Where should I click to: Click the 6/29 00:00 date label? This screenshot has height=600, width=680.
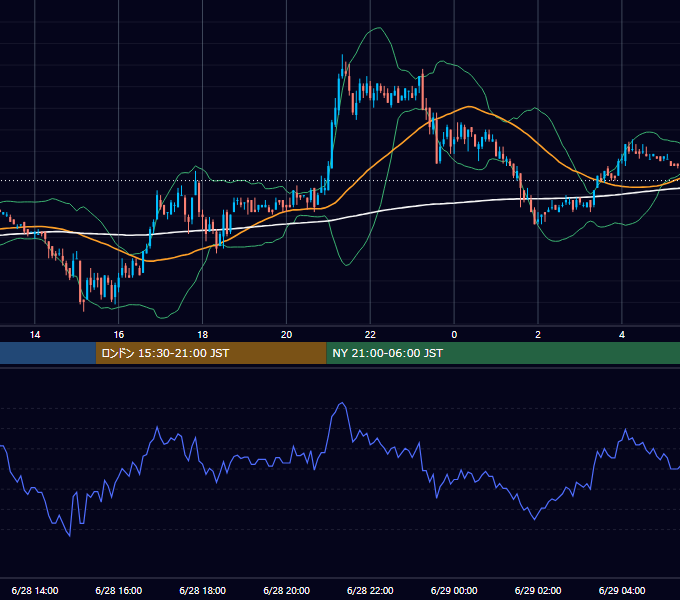tap(454, 590)
